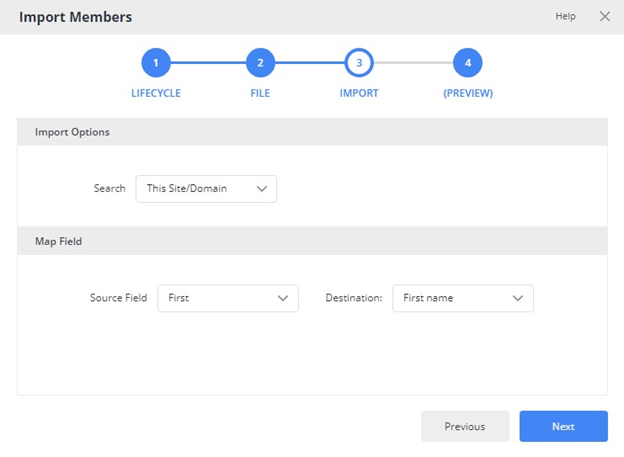Click the chevron arrow in the Search dropdown
Viewport: 624px width, 457px height.
tap(262, 188)
